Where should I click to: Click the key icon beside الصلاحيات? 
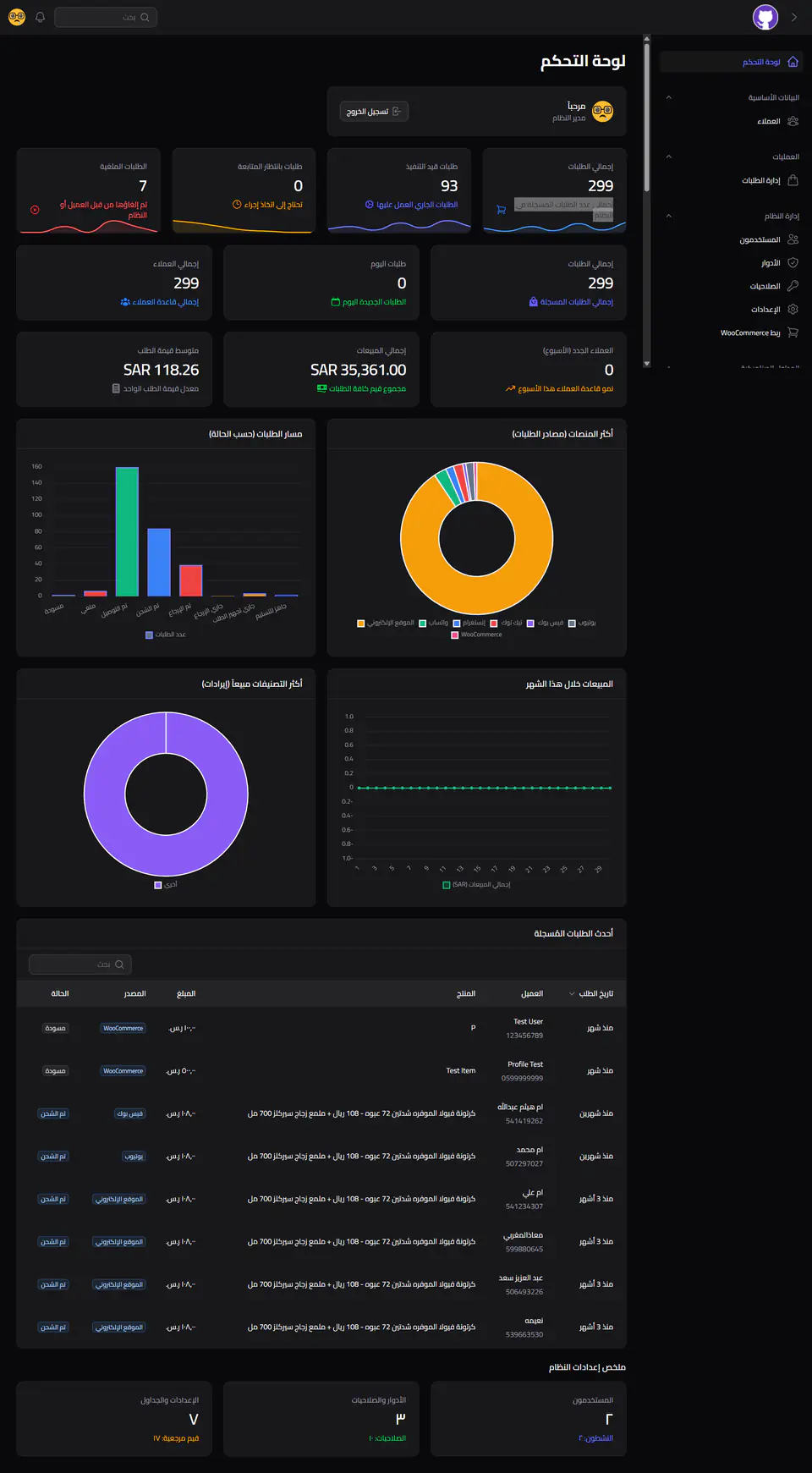[793, 286]
